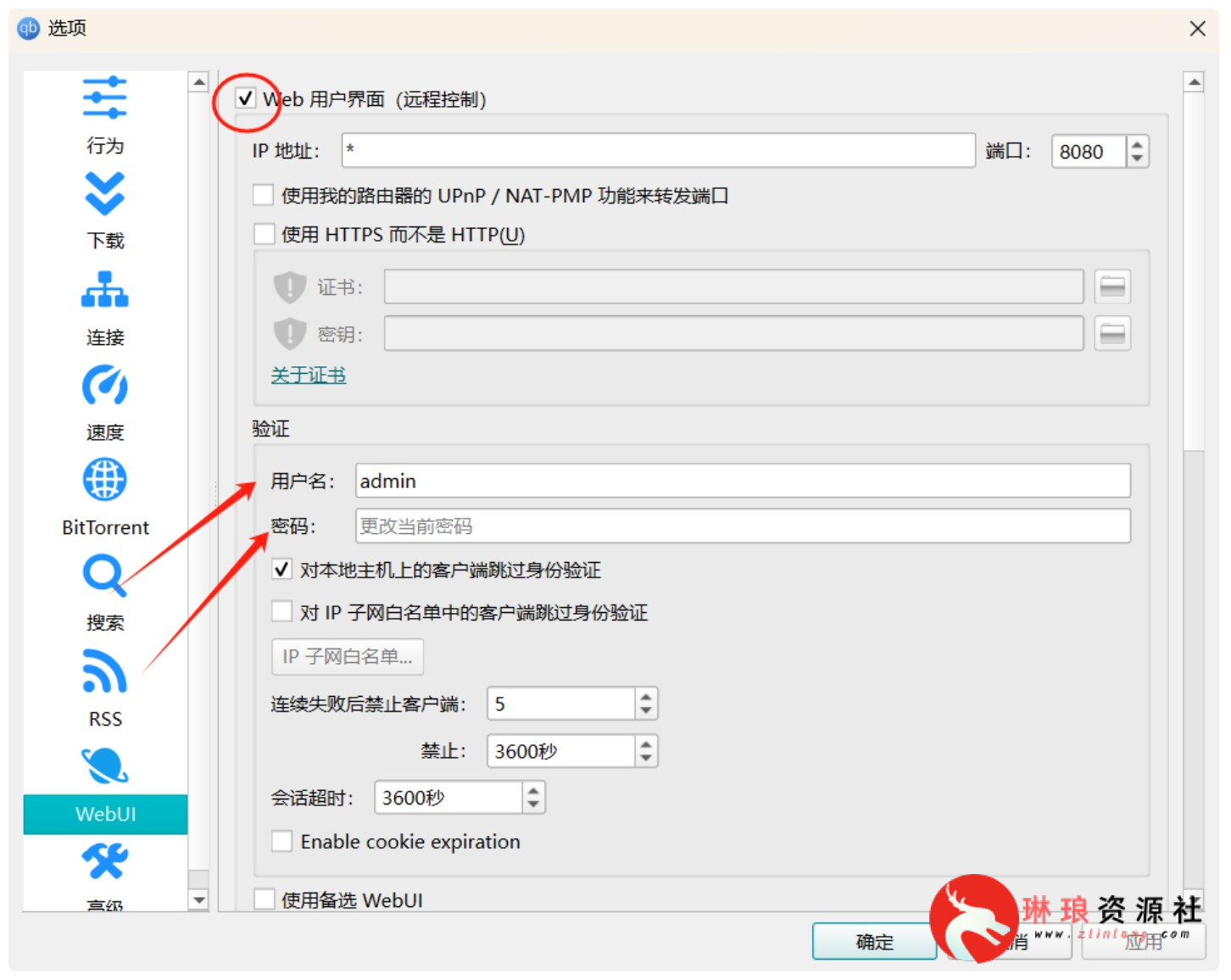Enable 使用 HTTPS 而不是 HTTP checkbox
1231x980 pixels.
[x=264, y=234]
